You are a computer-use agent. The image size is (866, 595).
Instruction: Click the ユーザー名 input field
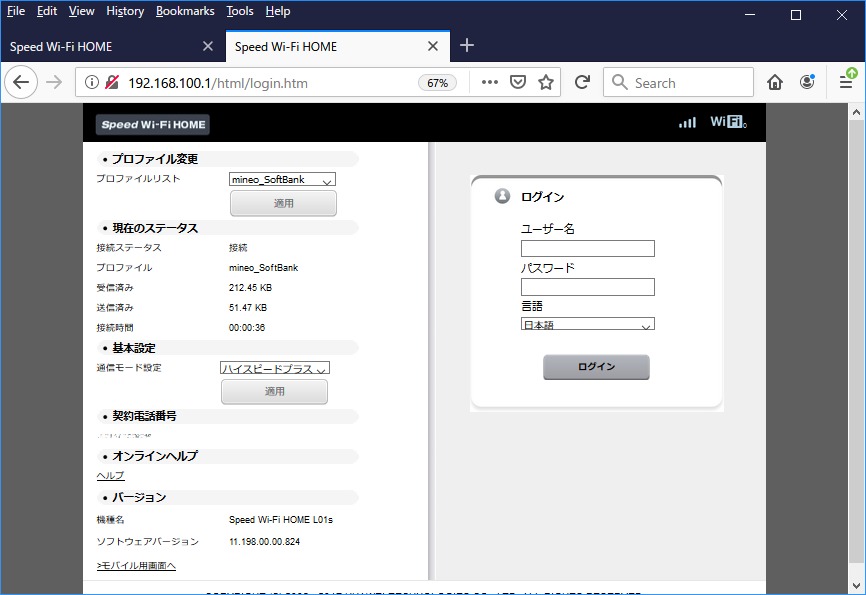point(587,249)
